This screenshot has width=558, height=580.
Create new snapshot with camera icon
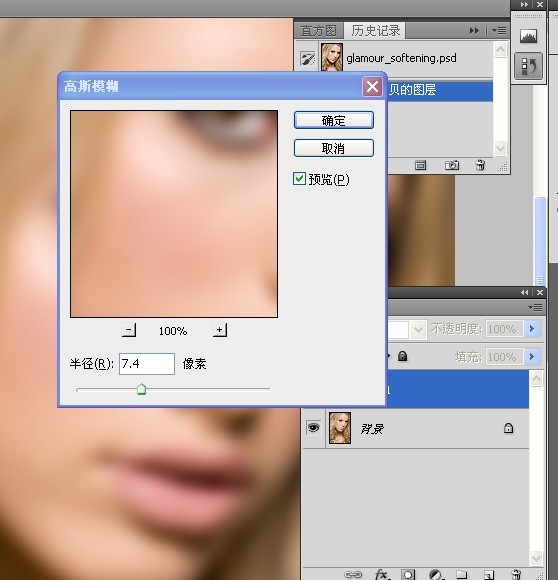[x=452, y=165]
